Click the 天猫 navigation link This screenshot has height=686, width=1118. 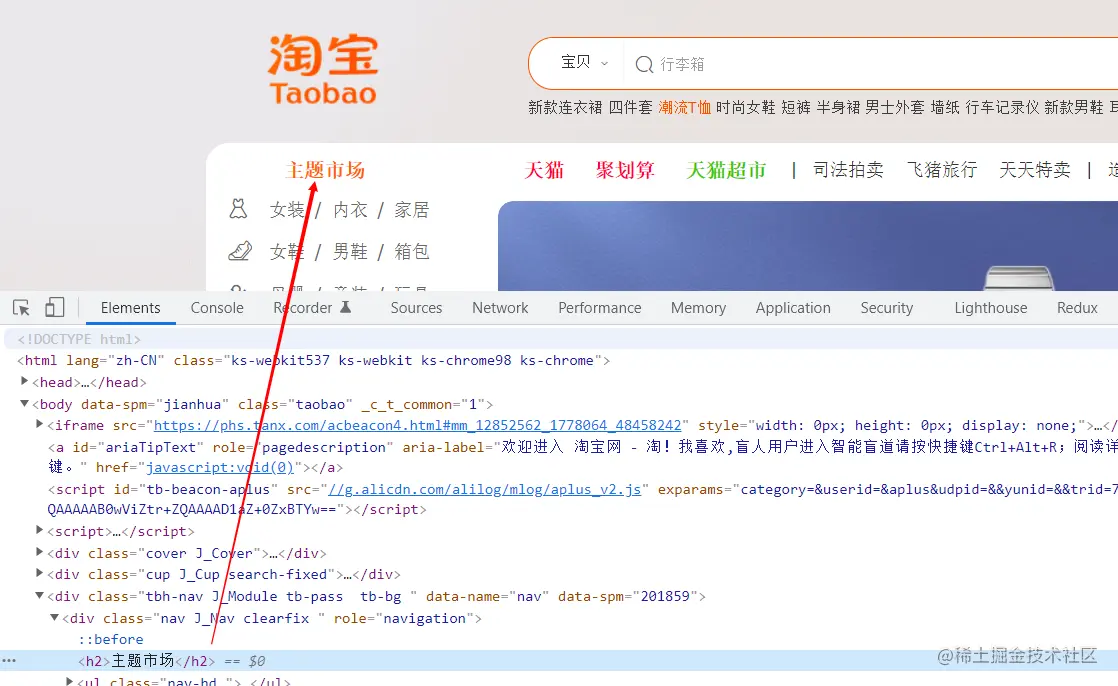point(544,170)
